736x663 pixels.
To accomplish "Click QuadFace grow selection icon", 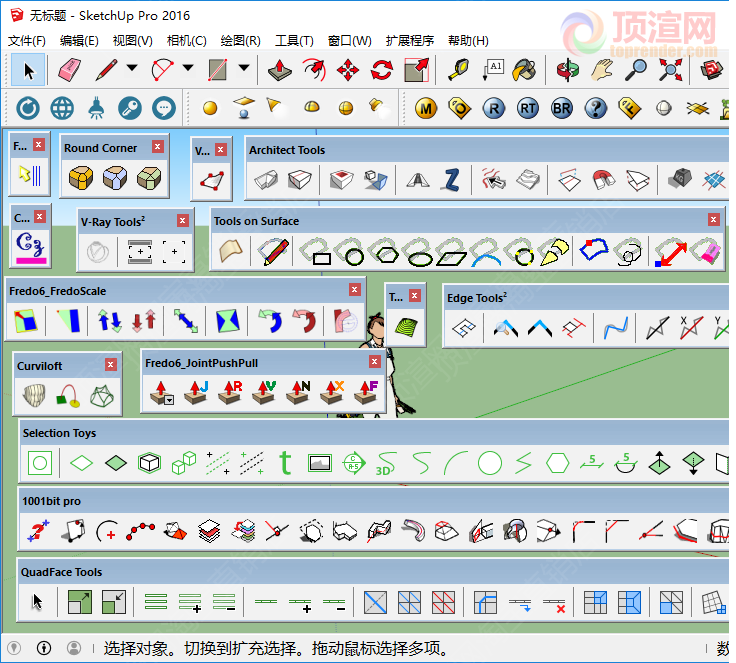I will [x=80, y=601].
